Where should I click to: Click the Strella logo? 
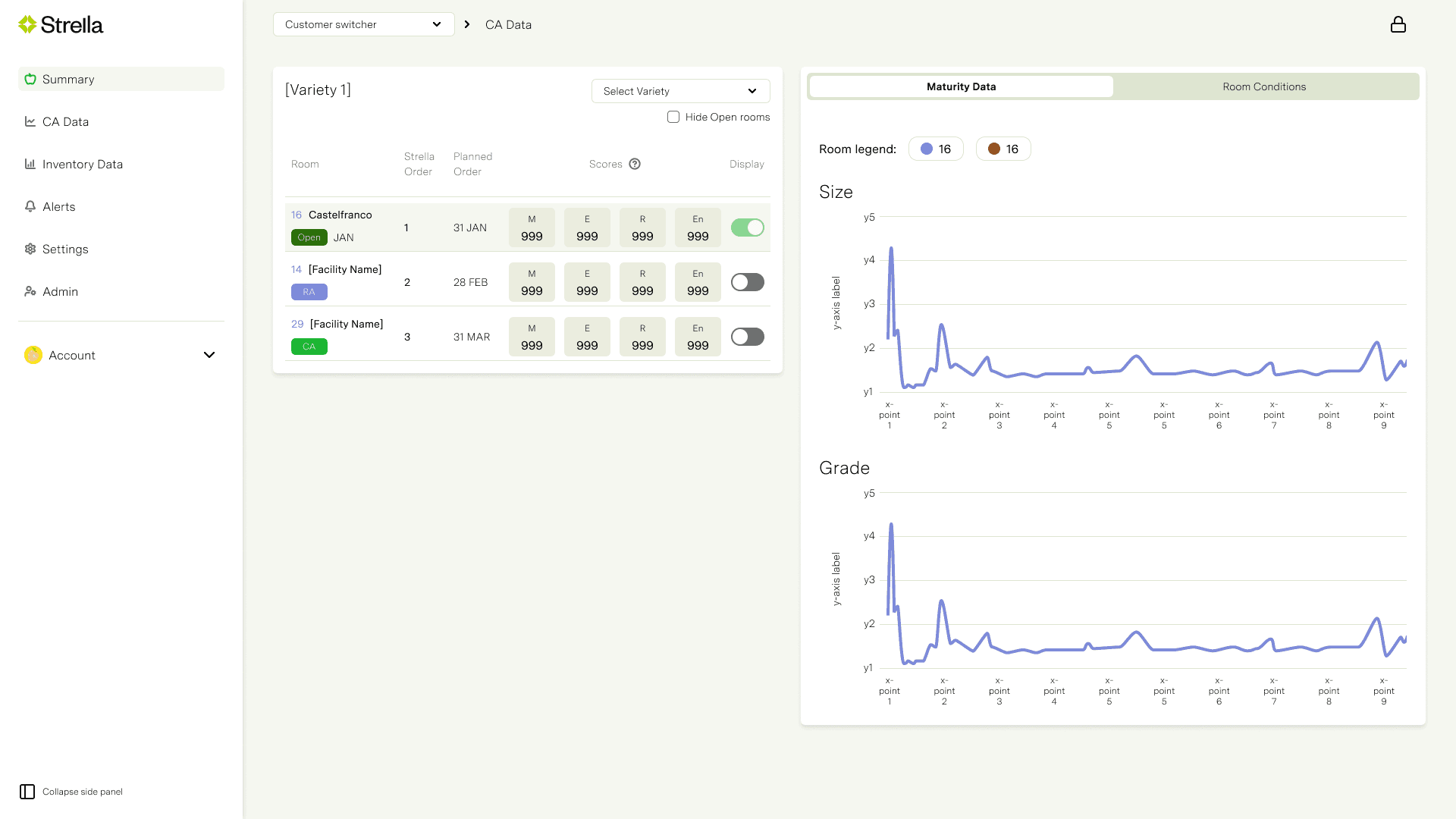click(x=61, y=25)
